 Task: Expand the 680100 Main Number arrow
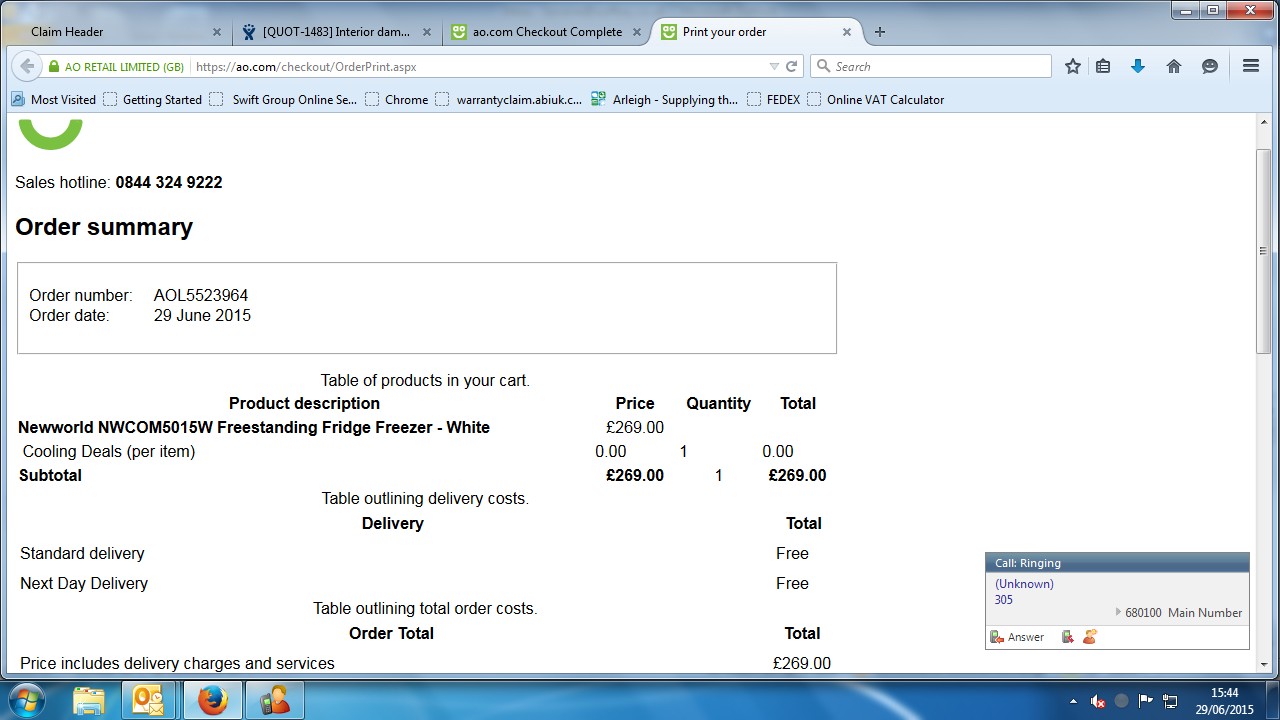point(1118,613)
